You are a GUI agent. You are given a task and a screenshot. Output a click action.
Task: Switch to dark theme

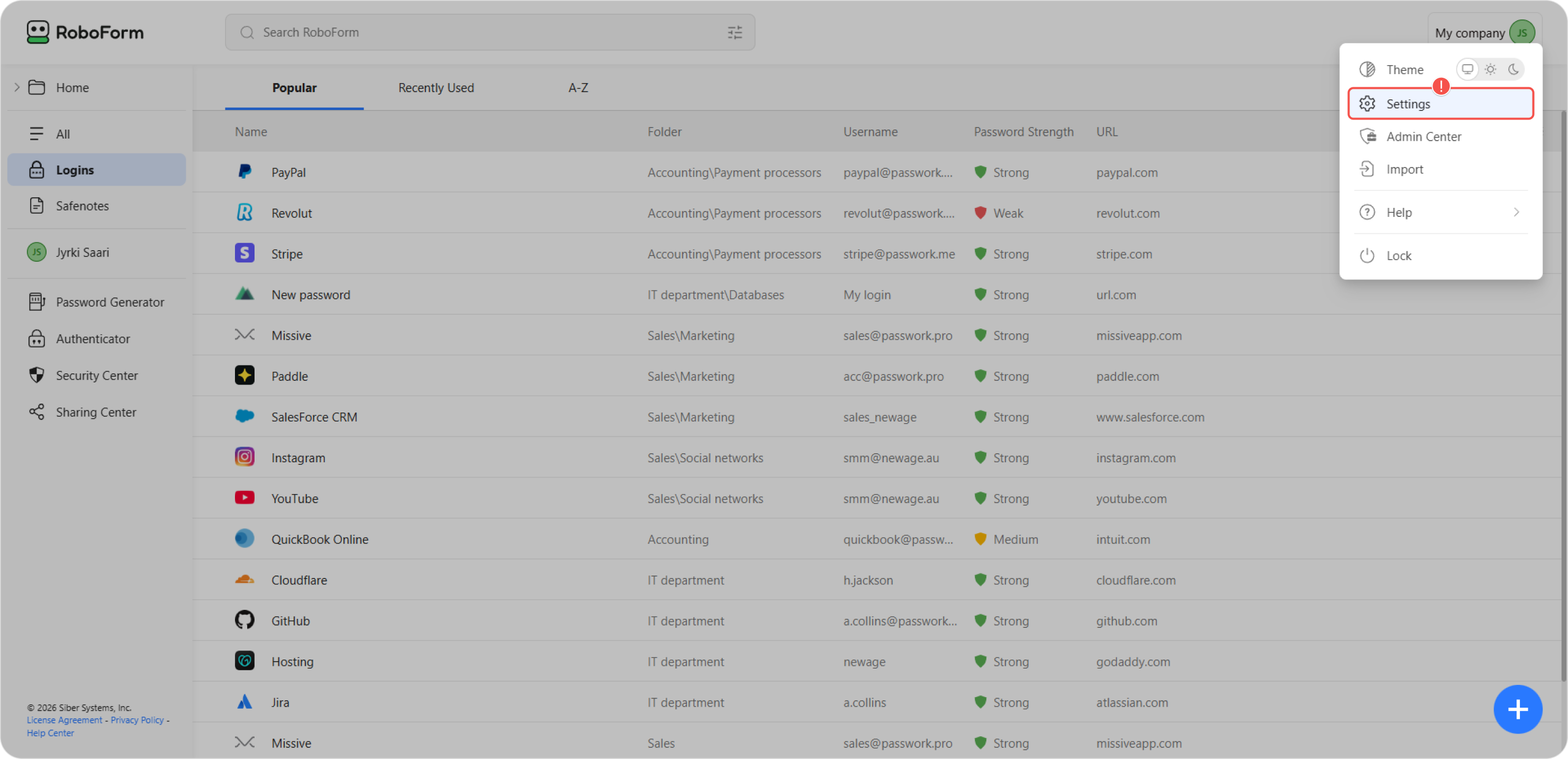1513,69
